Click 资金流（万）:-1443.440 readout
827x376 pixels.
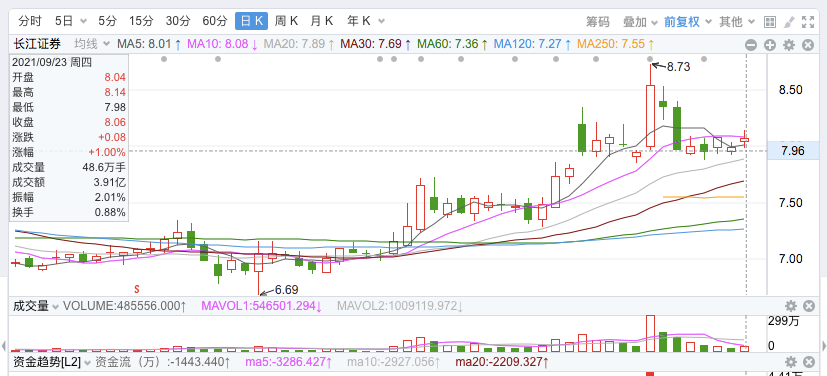pos(162,362)
